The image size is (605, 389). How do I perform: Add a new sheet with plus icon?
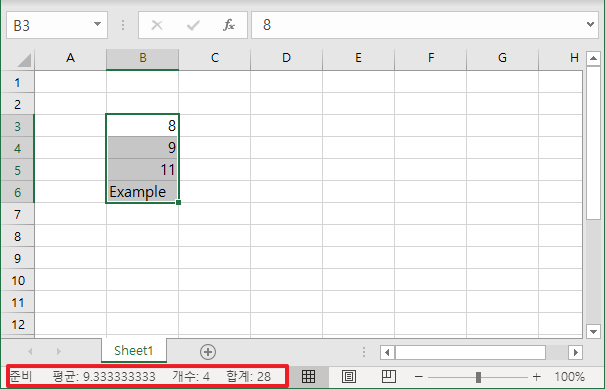click(208, 352)
